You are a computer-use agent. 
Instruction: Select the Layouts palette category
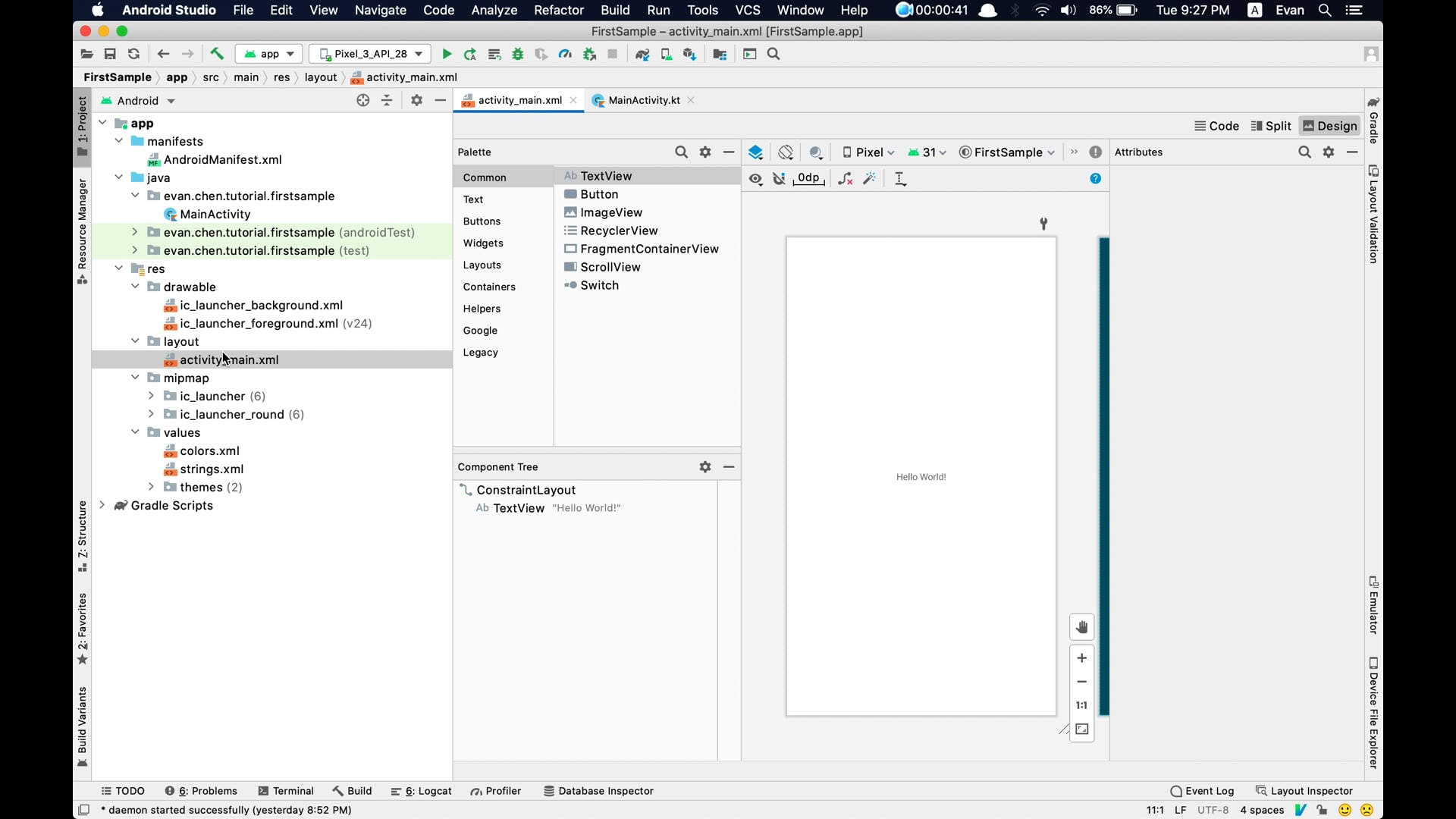point(482,265)
